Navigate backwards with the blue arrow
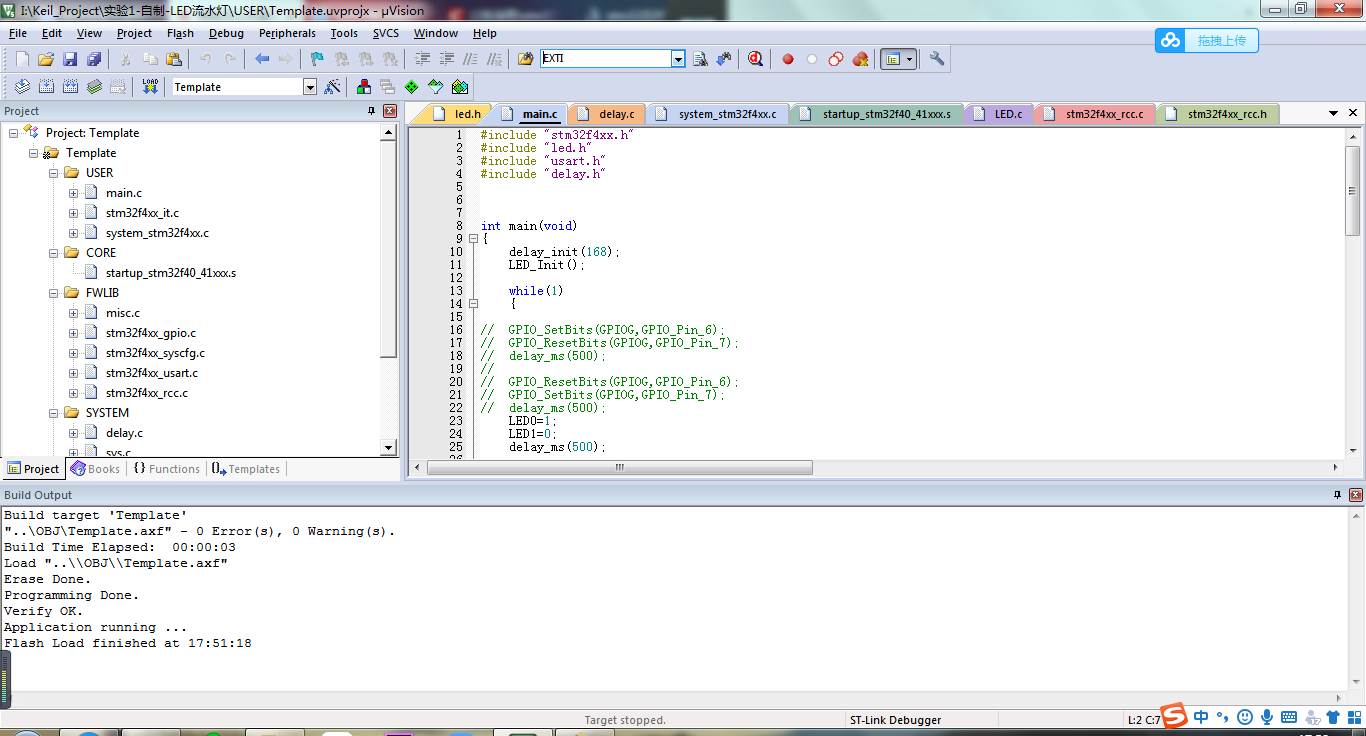Viewport: 1366px width, 736px height. (x=262, y=59)
